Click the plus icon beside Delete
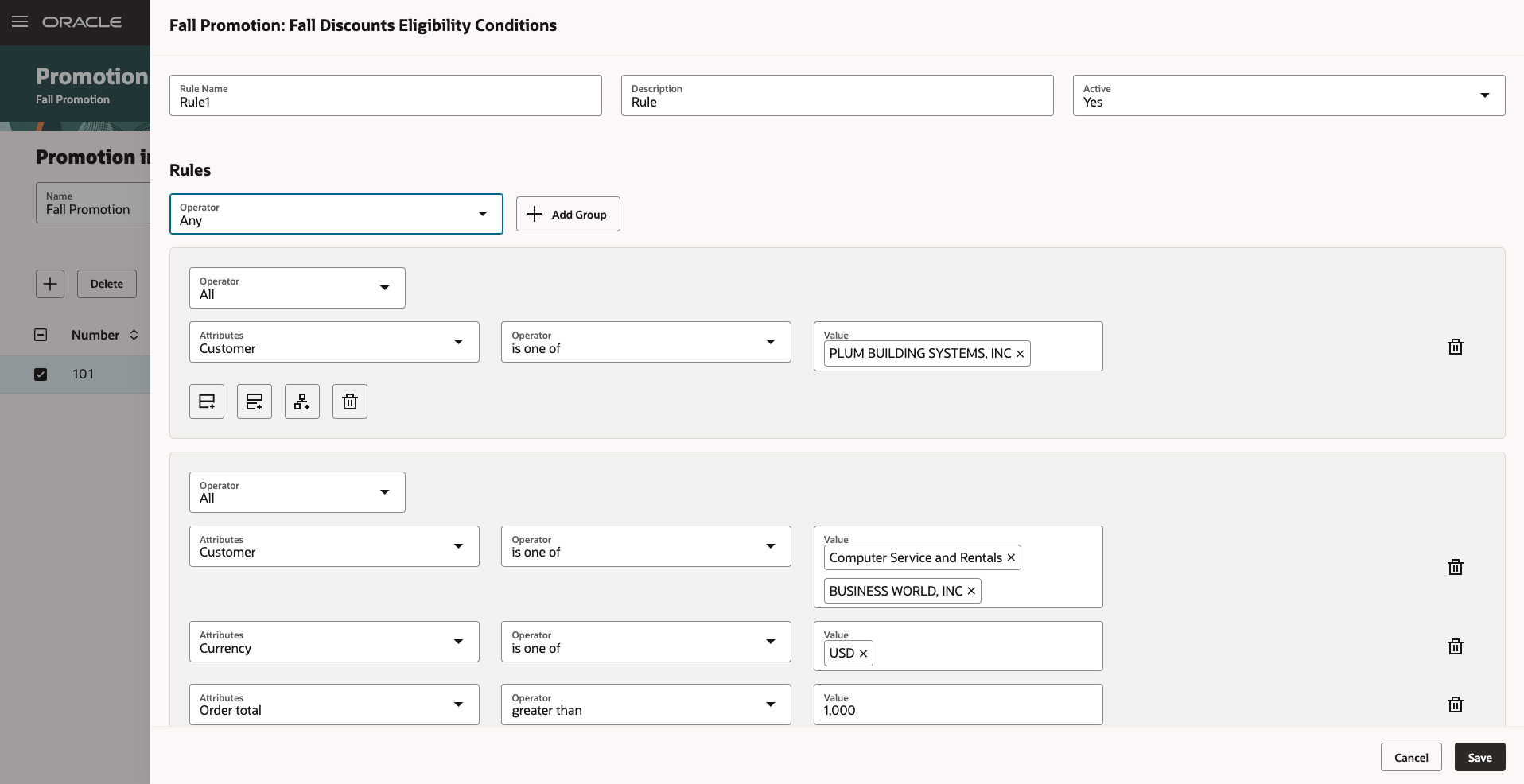1524x784 pixels. coord(49,284)
